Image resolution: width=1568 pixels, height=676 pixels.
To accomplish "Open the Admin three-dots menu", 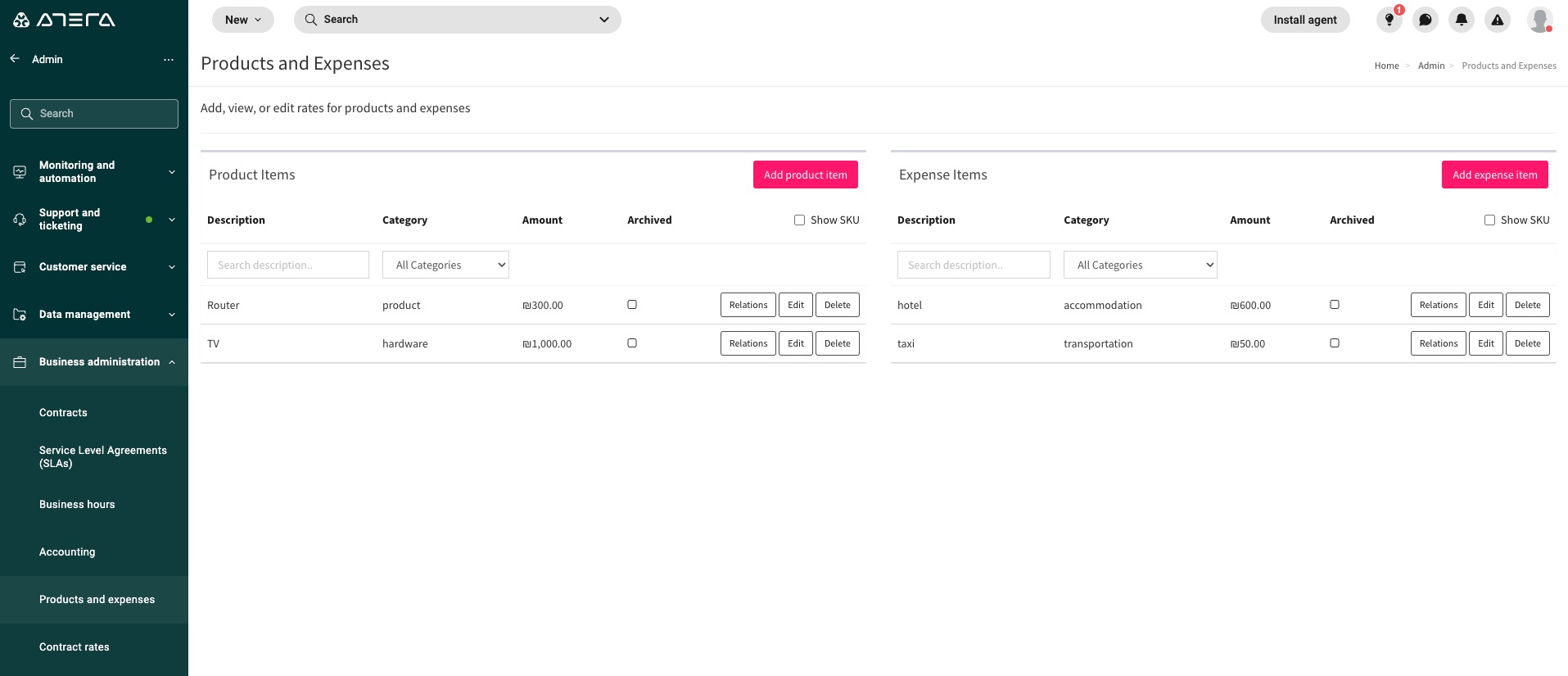I will [169, 59].
